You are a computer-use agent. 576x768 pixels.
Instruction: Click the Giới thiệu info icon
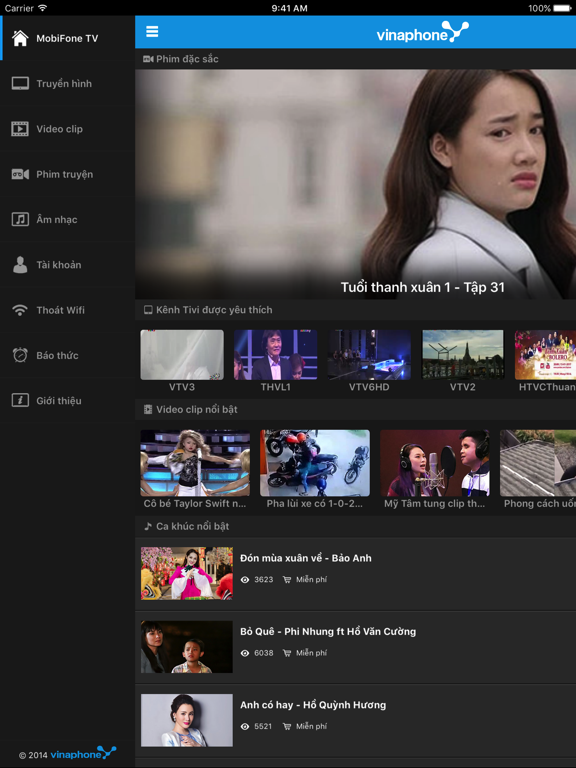coord(20,401)
